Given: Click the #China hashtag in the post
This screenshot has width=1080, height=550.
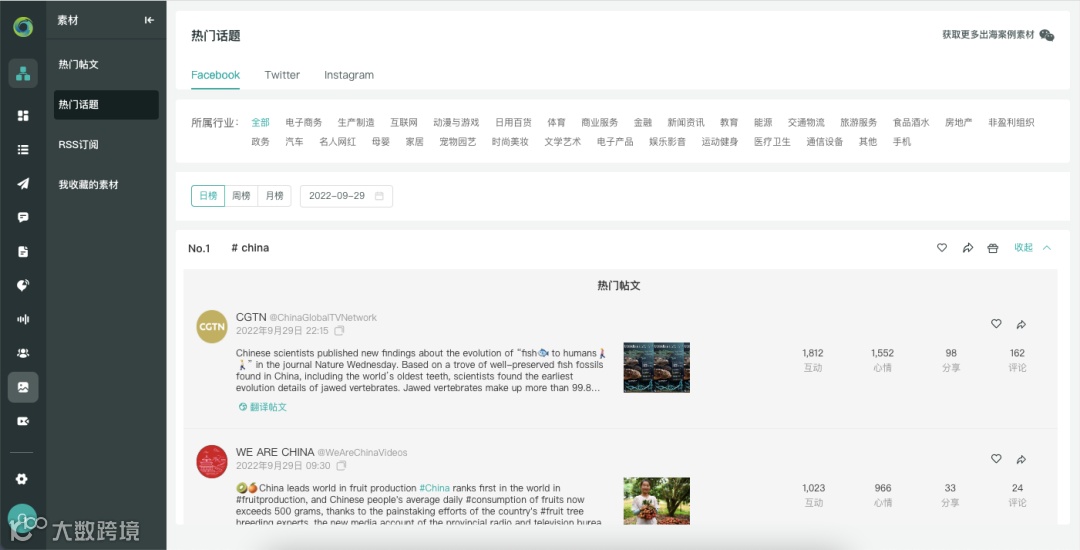Looking at the screenshot, I should [435, 488].
